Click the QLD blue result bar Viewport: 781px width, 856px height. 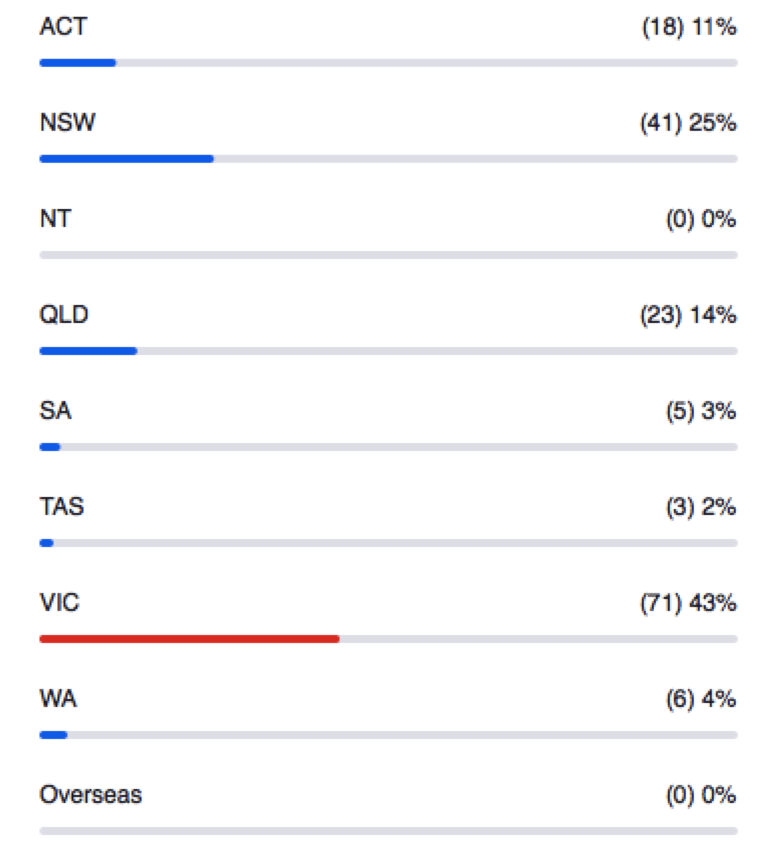click(x=88, y=351)
